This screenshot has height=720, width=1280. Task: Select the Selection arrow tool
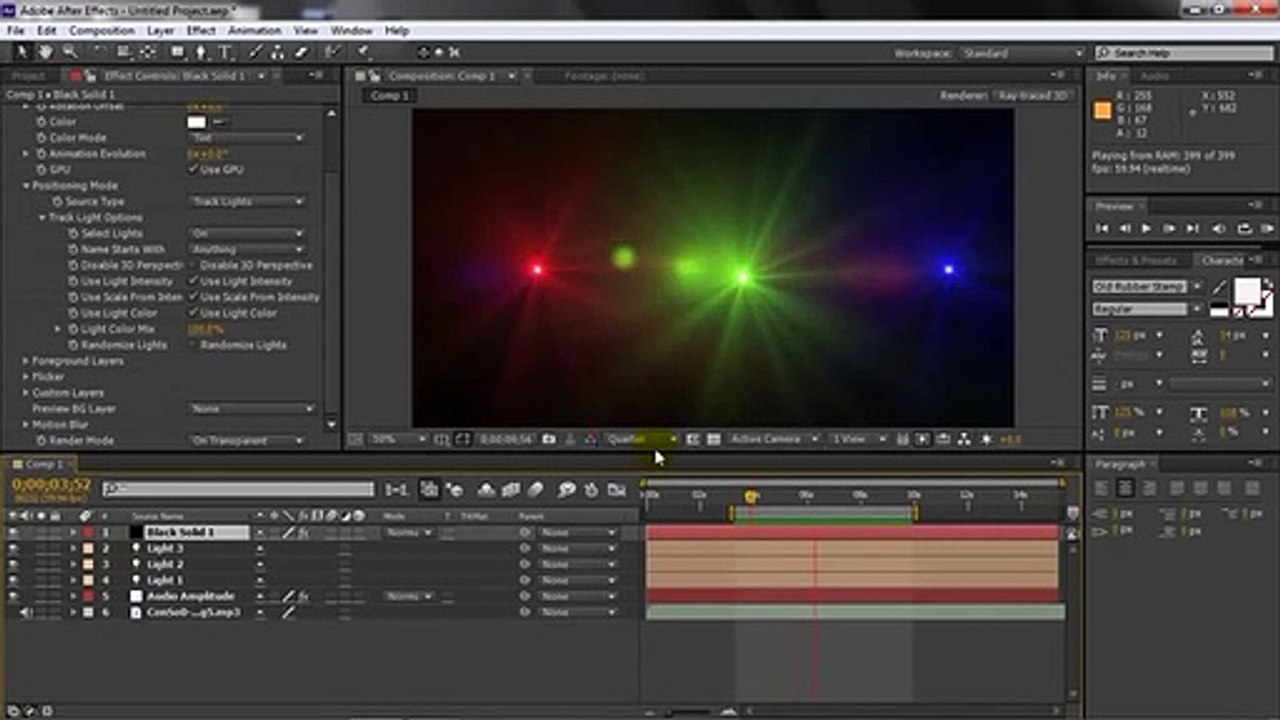click(x=22, y=52)
